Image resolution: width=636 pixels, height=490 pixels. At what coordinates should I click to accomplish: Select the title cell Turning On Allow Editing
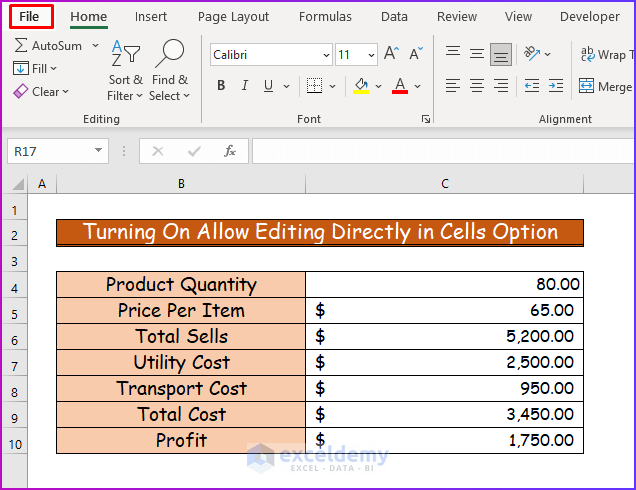click(x=320, y=232)
